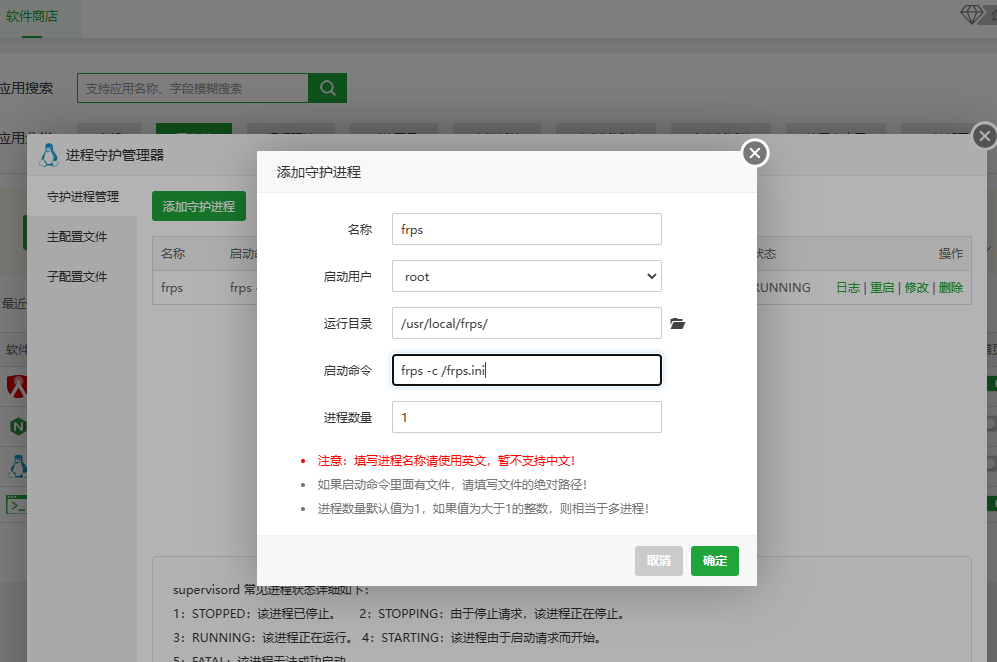Open the 启动用户 dropdown
The width and height of the screenshot is (997, 662).
coord(526,276)
